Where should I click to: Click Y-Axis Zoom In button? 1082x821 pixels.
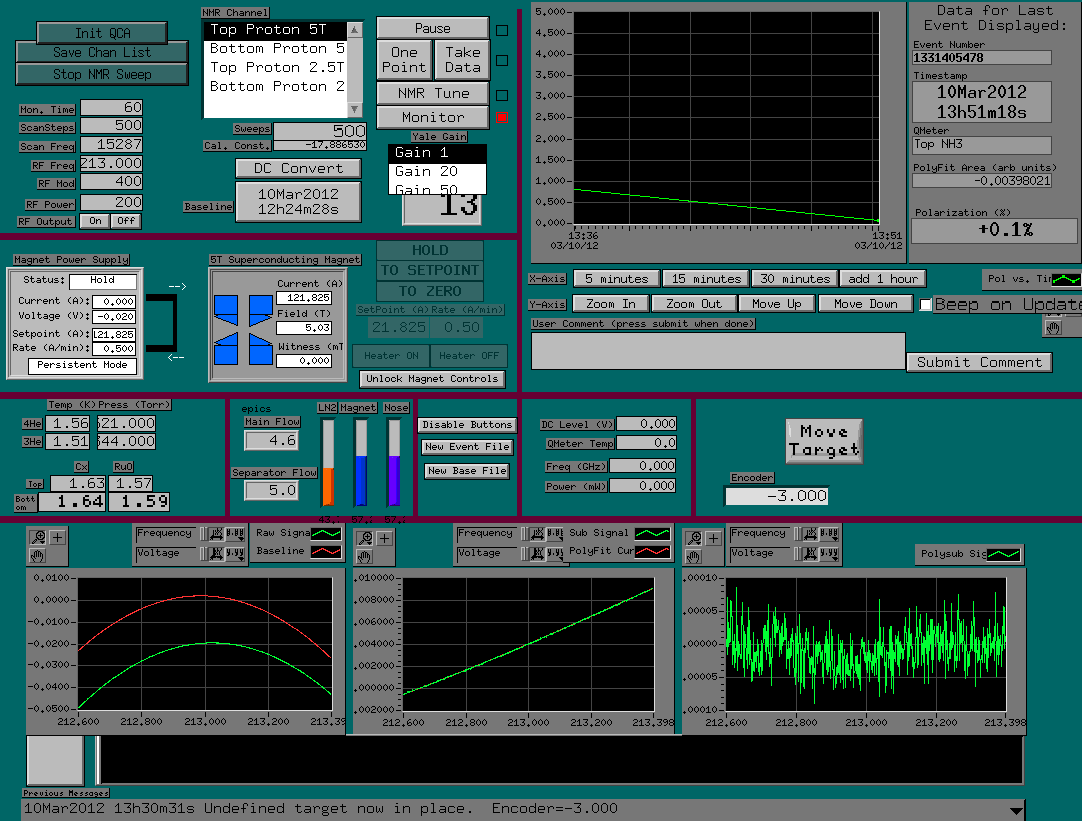click(611, 304)
